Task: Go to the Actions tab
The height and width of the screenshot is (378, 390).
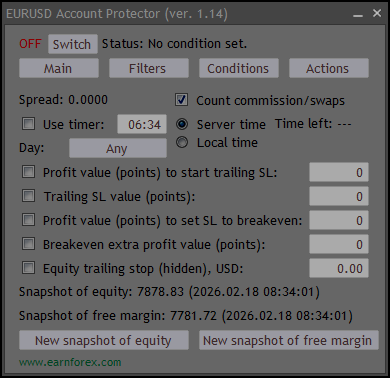Action: (x=329, y=68)
